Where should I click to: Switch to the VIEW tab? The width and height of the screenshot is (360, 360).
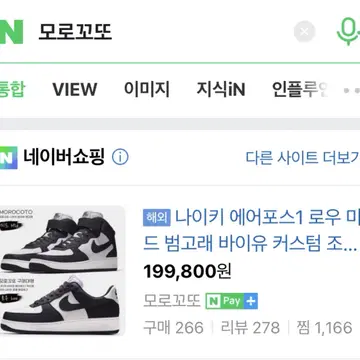(x=75, y=89)
